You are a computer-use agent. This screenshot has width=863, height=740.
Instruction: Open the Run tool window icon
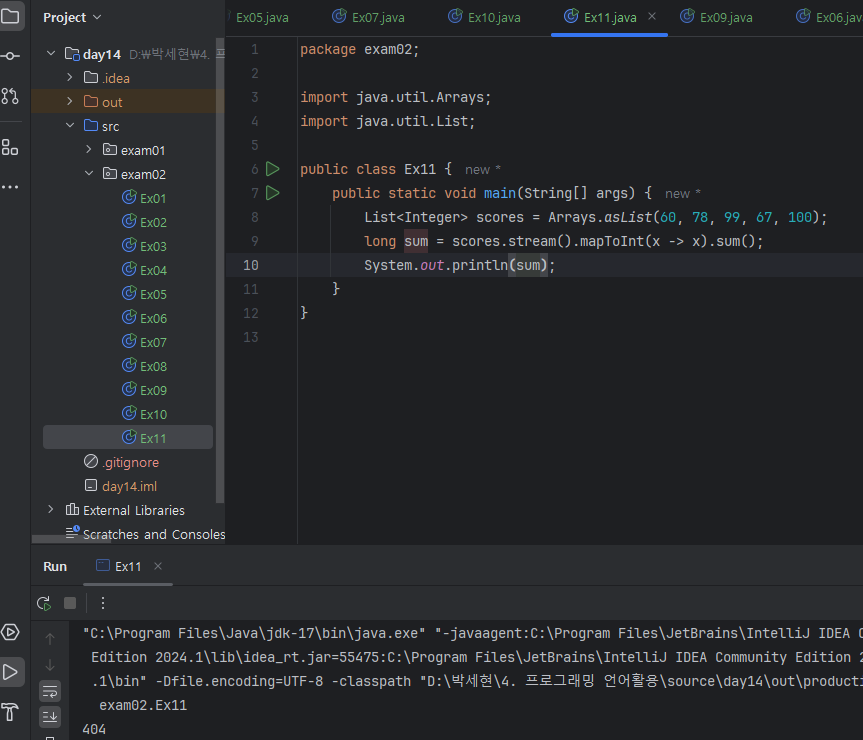[x=10, y=672]
